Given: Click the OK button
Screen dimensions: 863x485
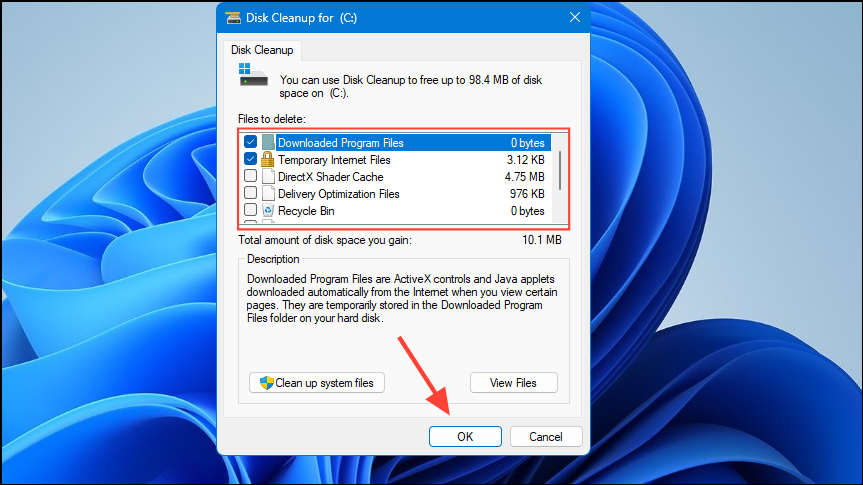Looking at the screenshot, I should click(465, 437).
